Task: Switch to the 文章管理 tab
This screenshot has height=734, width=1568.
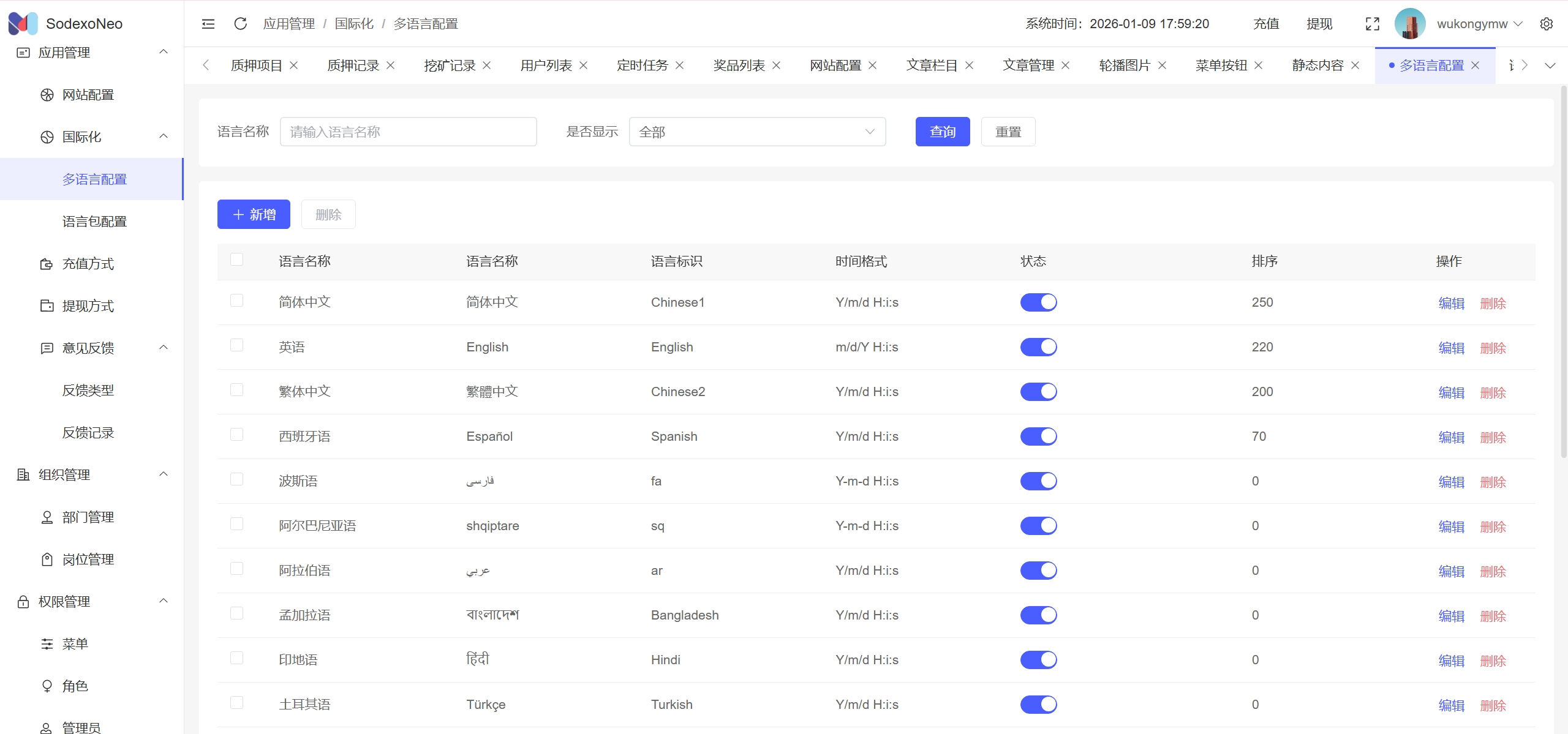Action: pyautogui.click(x=1028, y=66)
